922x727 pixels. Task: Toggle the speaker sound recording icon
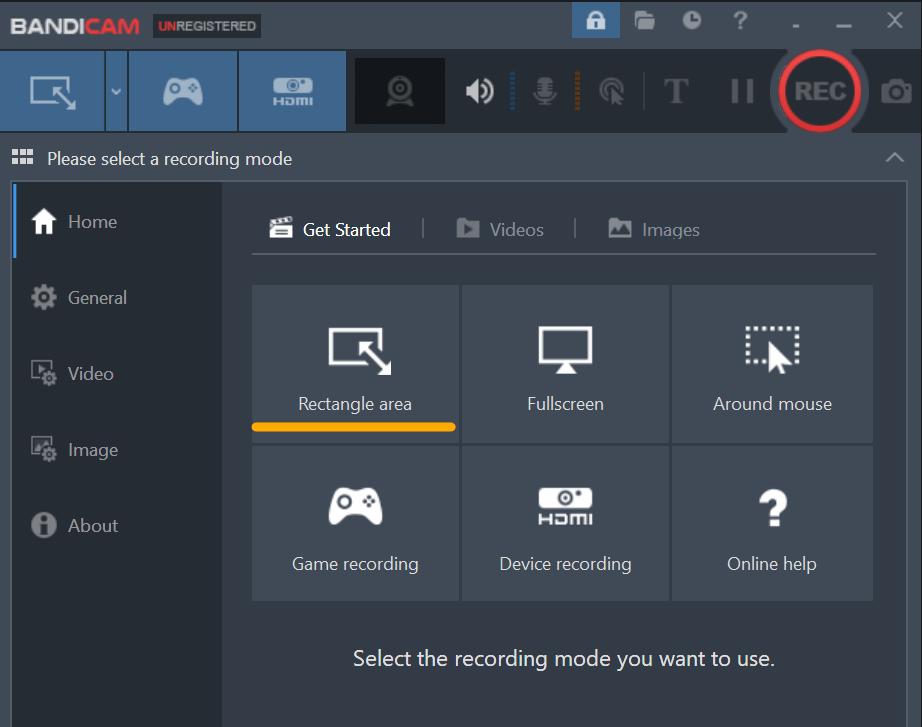pos(480,91)
